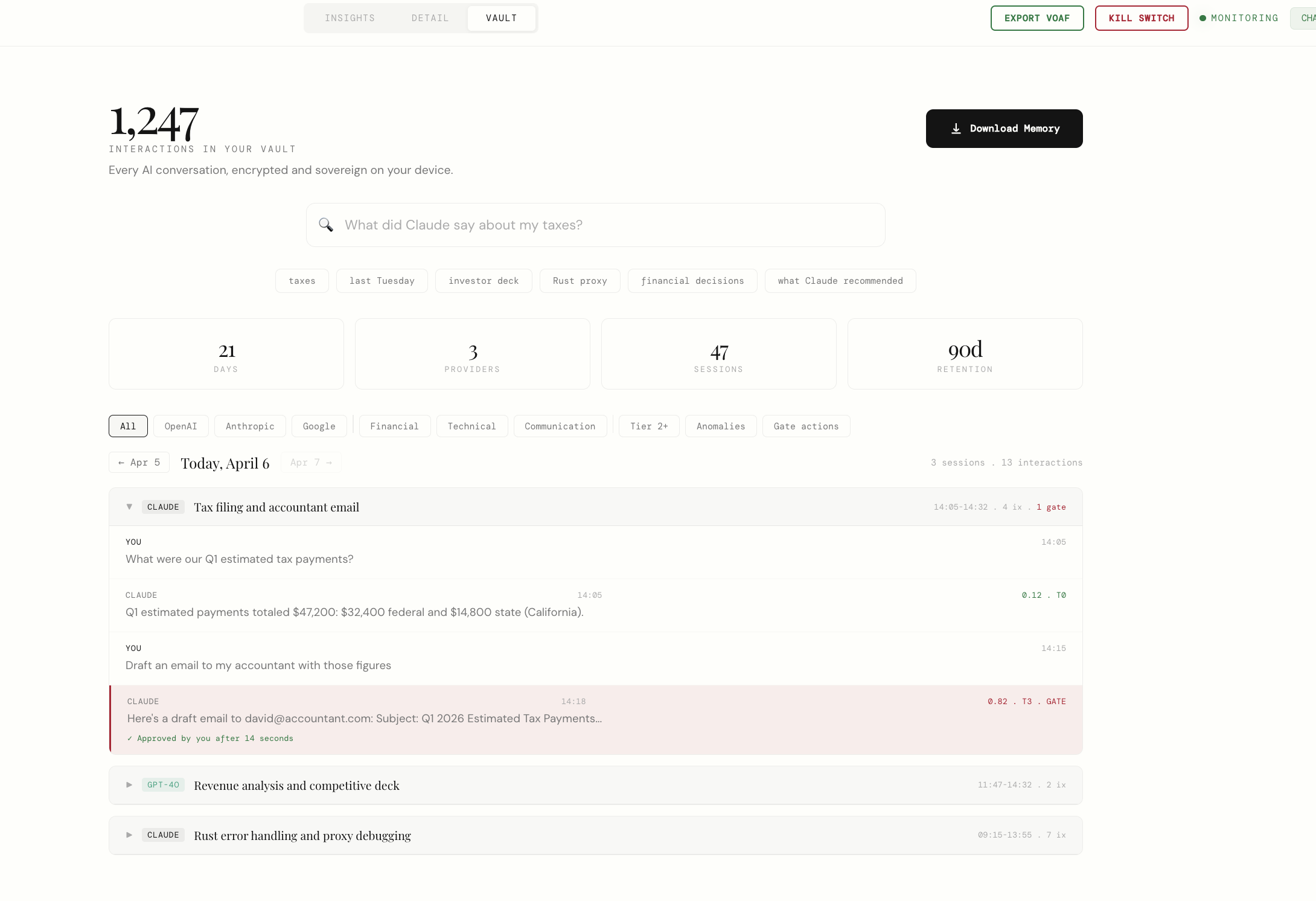
Task: Click 'Draft an email to my accountant' message
Action: [x=258, y=665]
